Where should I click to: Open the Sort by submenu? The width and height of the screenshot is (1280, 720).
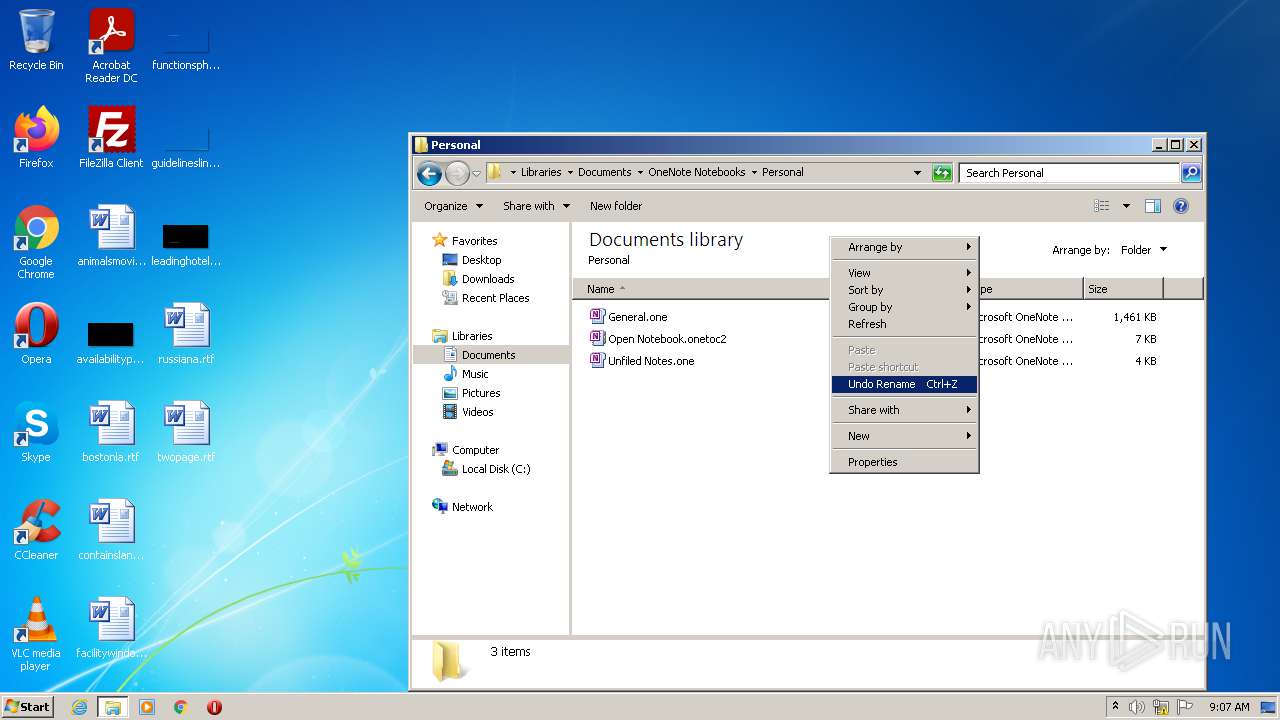click(904, 290)
